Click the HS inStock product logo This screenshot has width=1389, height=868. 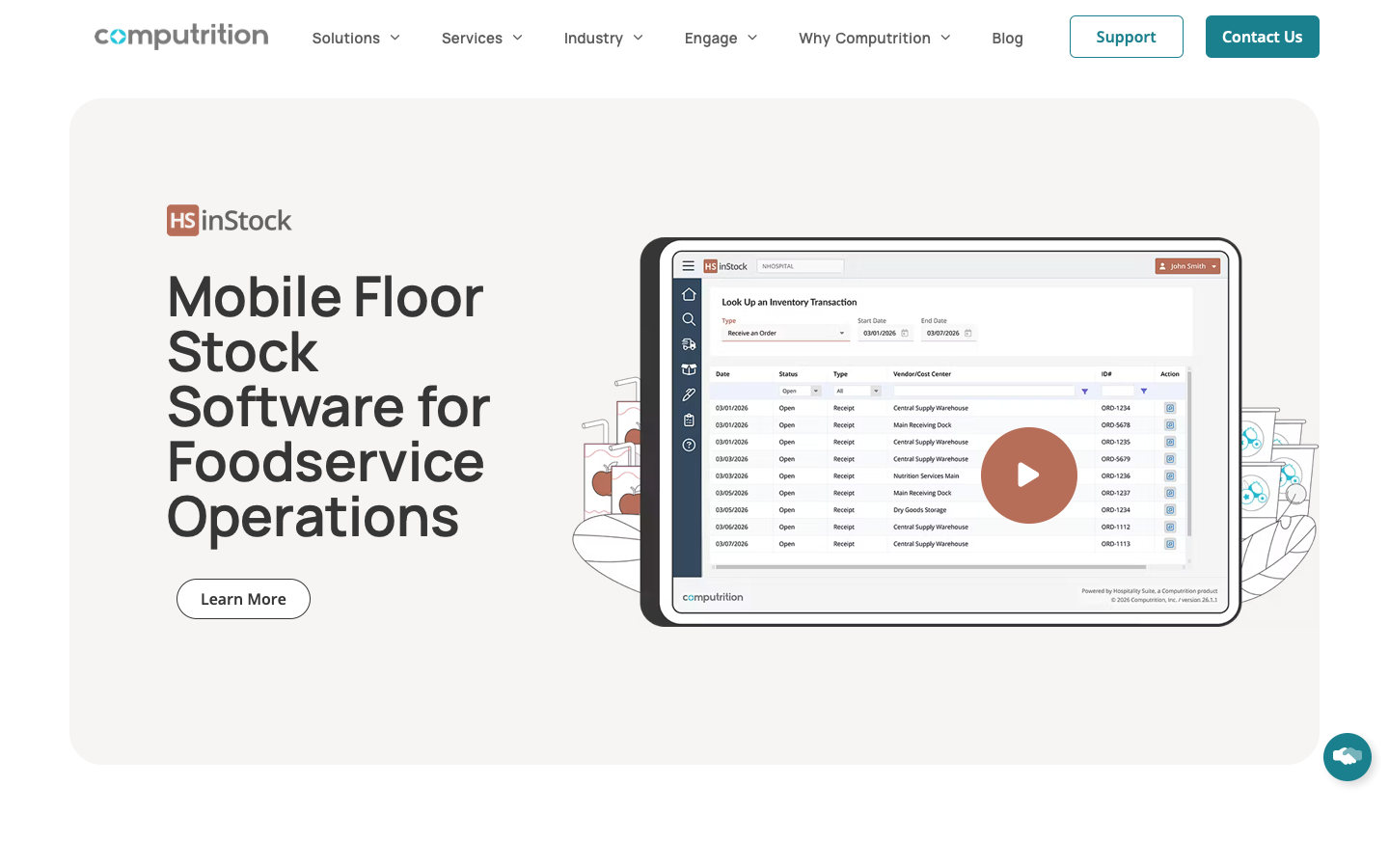pyautogui.click(x=229, y=220)
